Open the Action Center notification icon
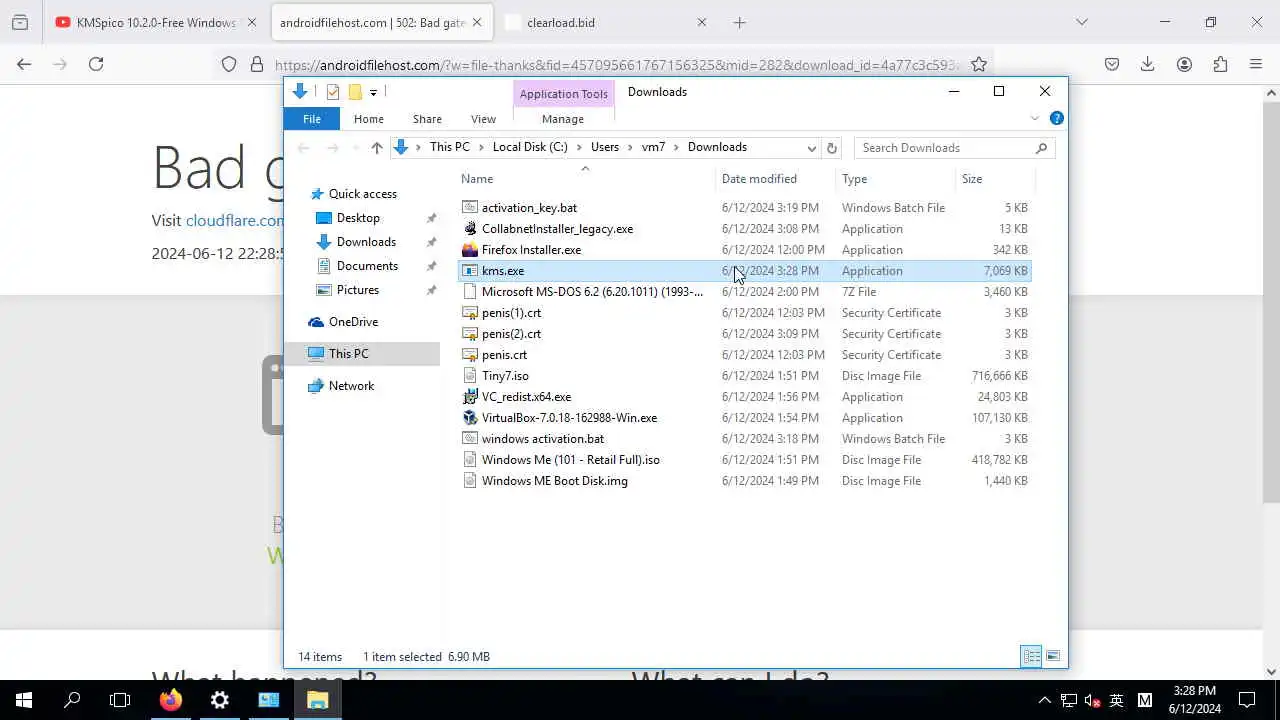This screenshot has width=1280, height=720. pyautogui.click(x=1247, y=700)
